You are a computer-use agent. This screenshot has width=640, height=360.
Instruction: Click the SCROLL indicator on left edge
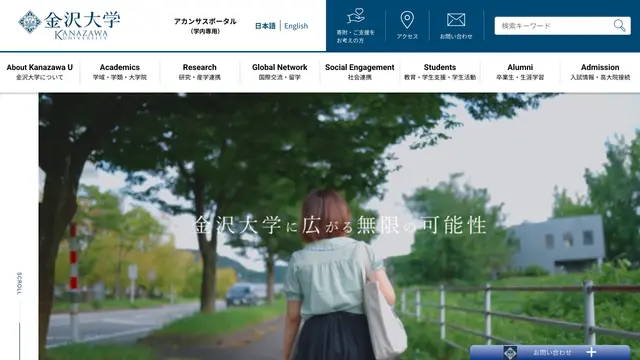coord(19,283)
